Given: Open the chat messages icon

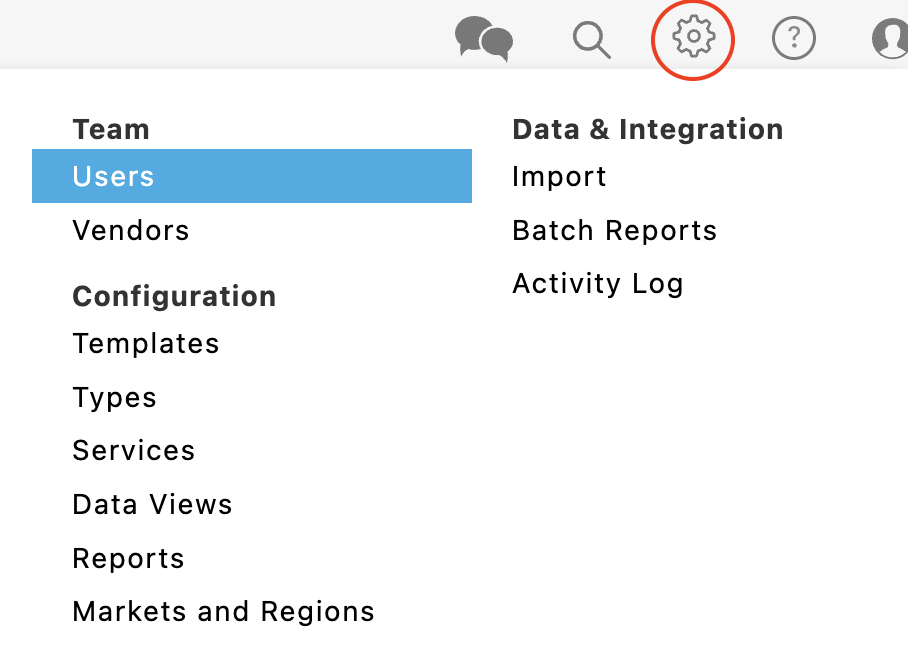Looking at the screenshot, I should point(484,38).
